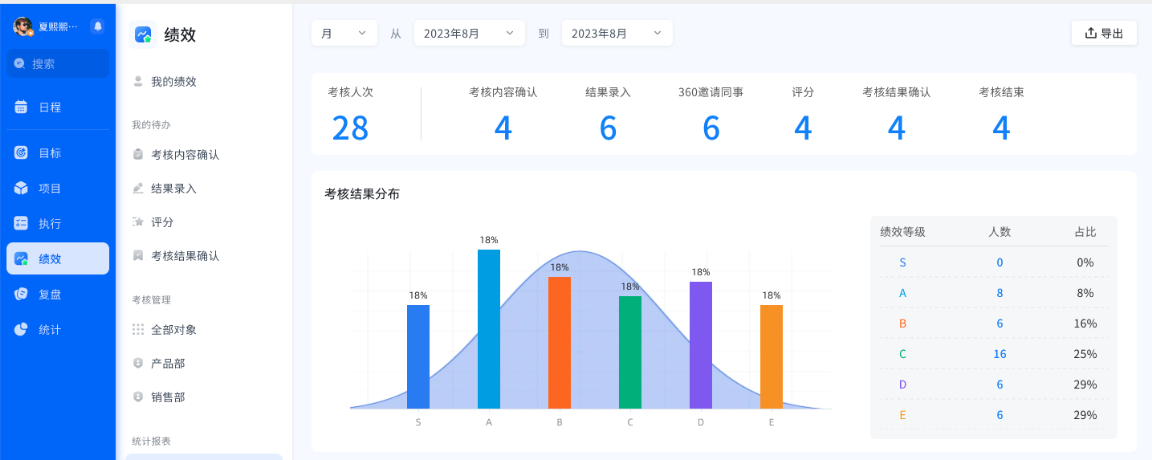The width and height of the screenshot is (1152, 460).
Task: Click the 项目 cube icon
Action: click(x=21, y=188)
